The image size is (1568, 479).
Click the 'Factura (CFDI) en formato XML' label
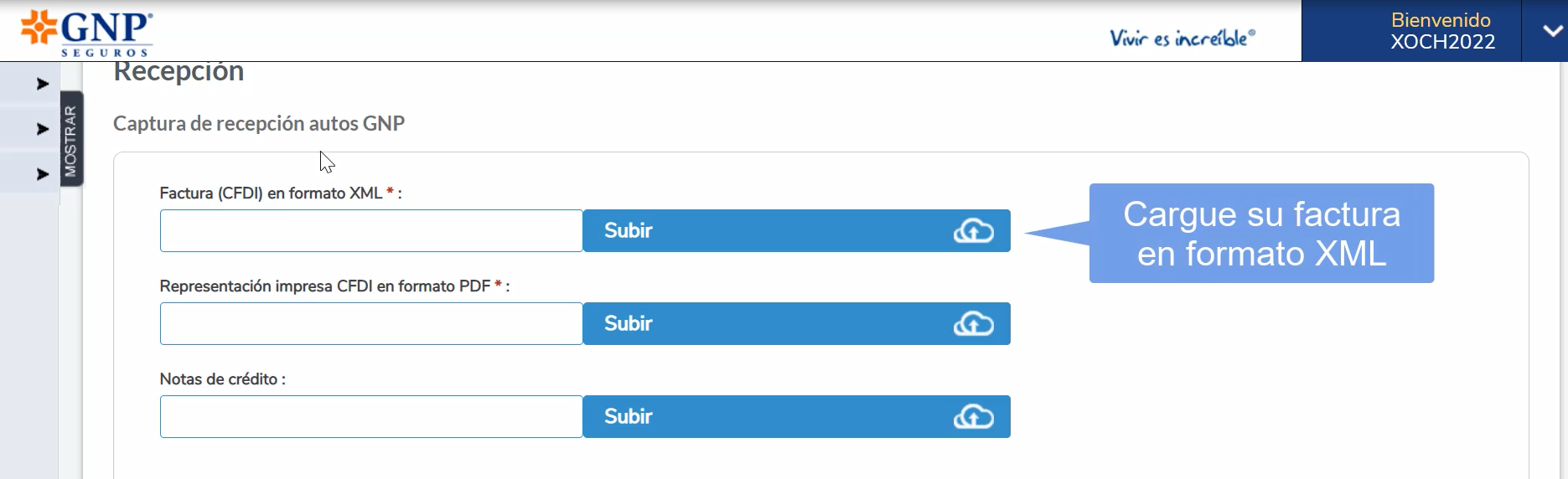[x=271, y=193]
